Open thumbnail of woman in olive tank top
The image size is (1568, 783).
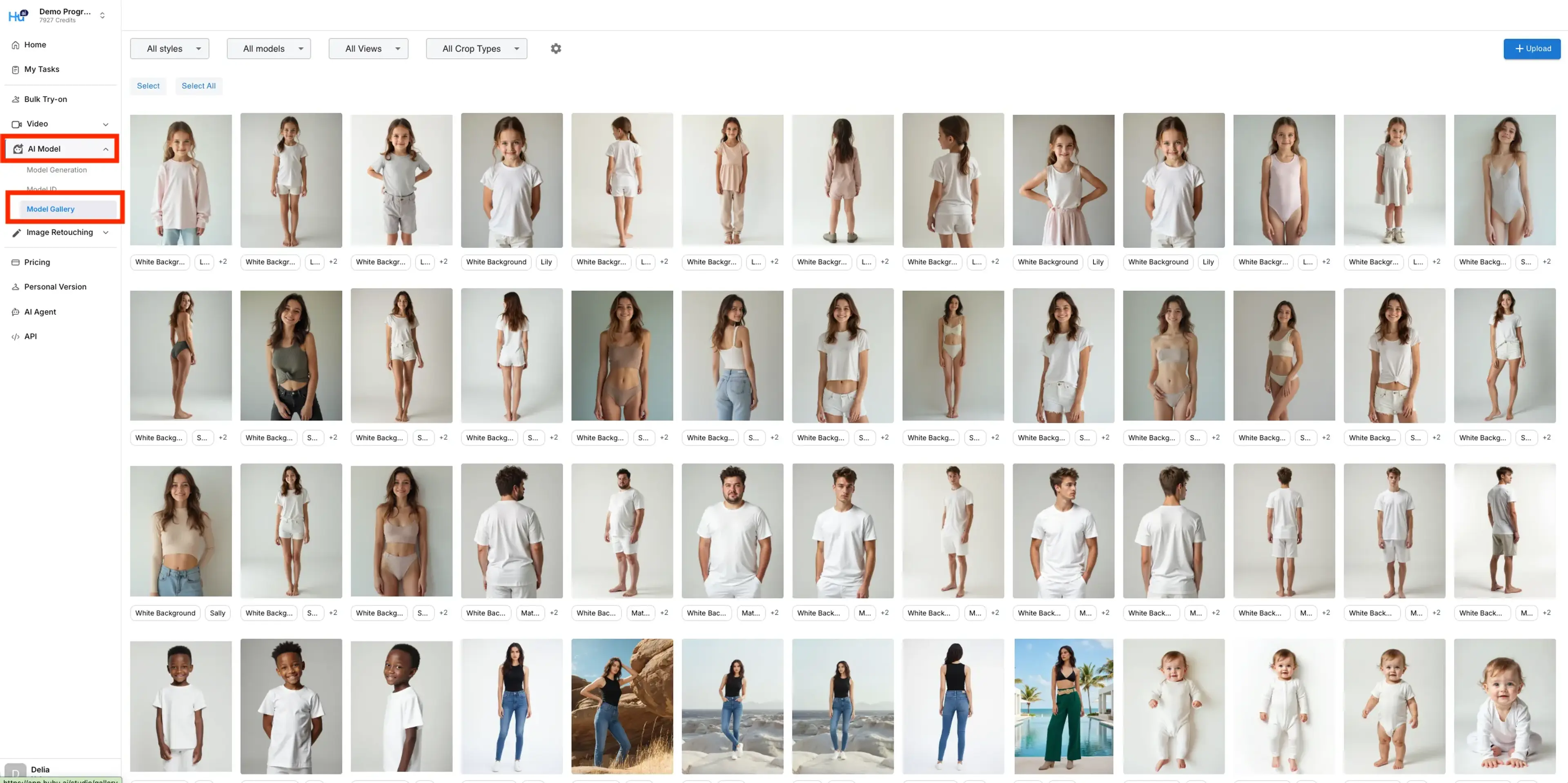tap(291, 355)
